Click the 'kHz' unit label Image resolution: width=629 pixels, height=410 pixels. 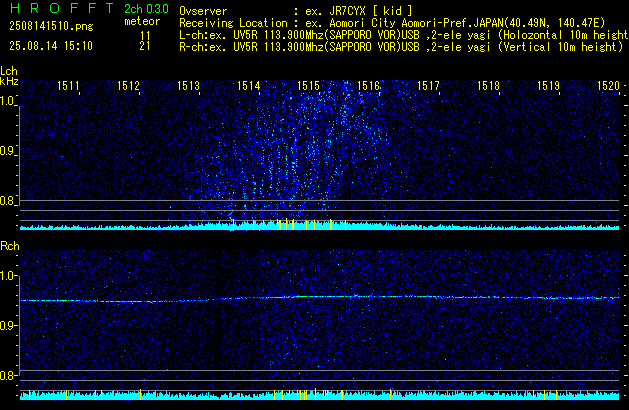coord(9,81)
